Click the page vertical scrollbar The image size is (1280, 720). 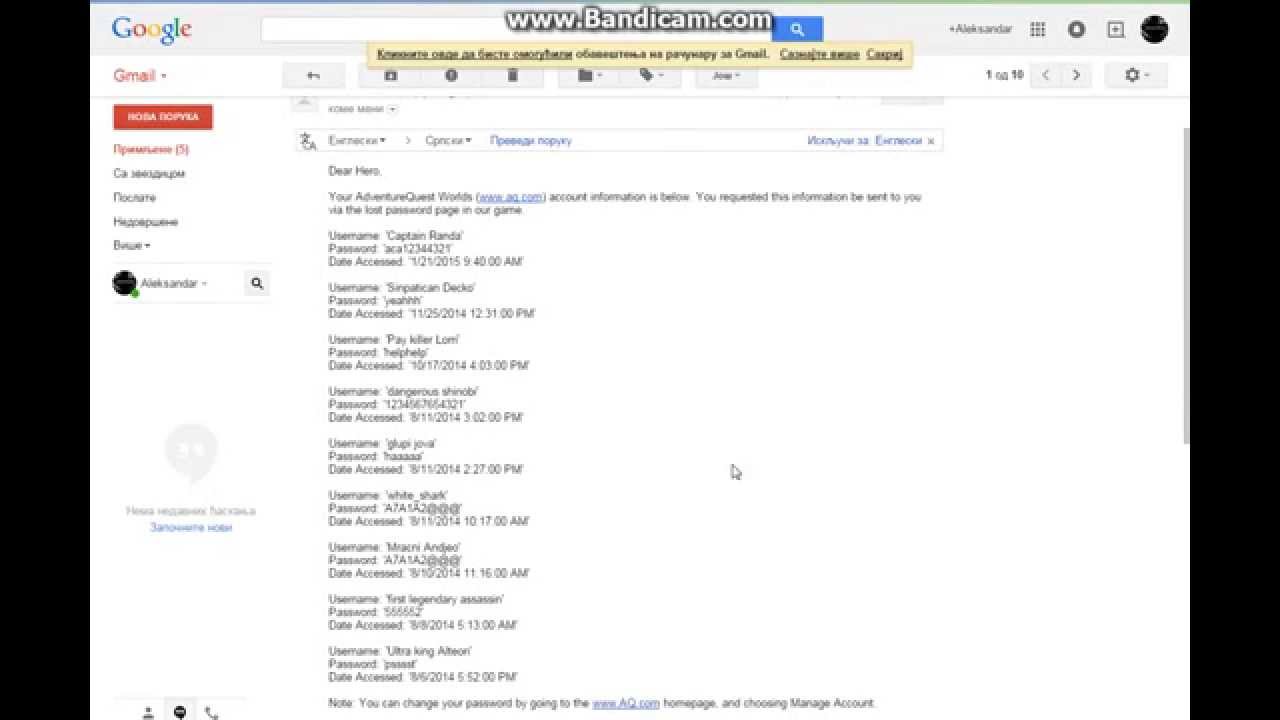[1187, 285]
